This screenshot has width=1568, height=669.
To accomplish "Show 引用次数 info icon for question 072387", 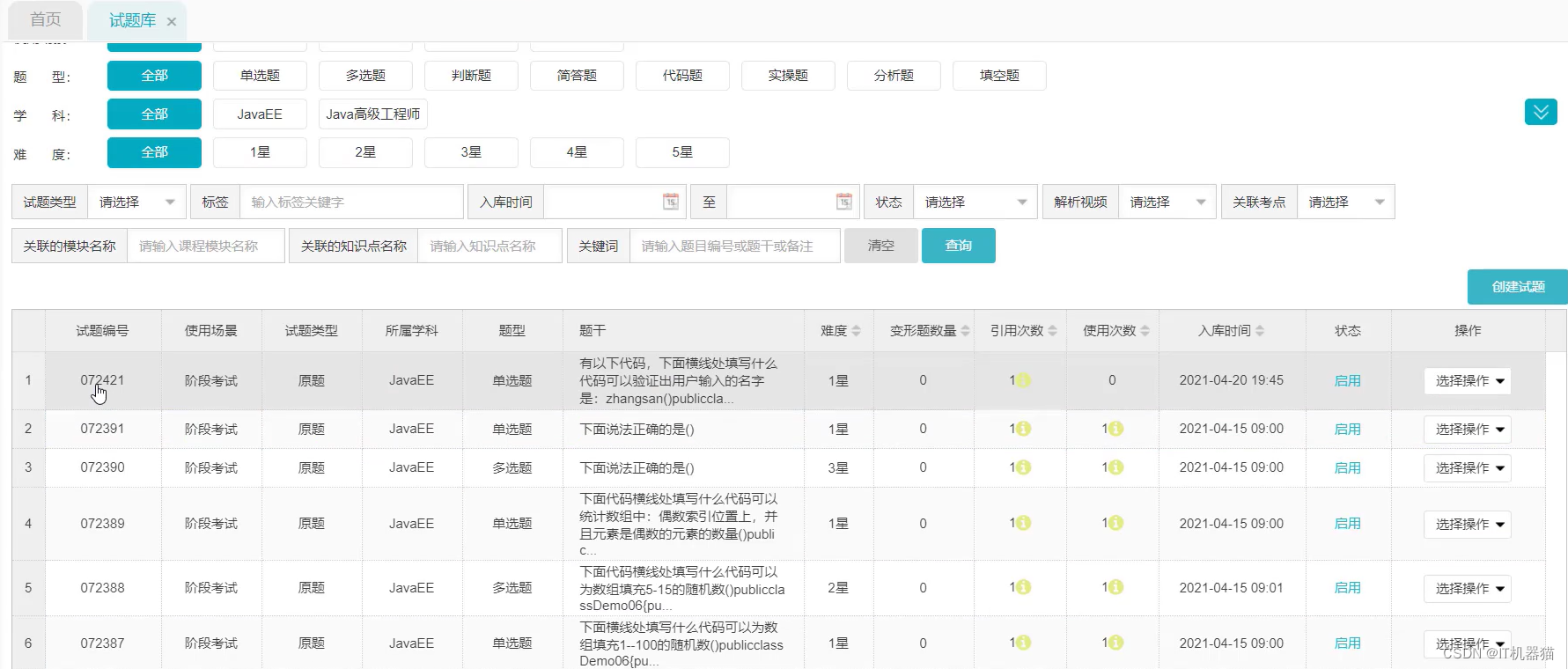I will (1024, 643).
